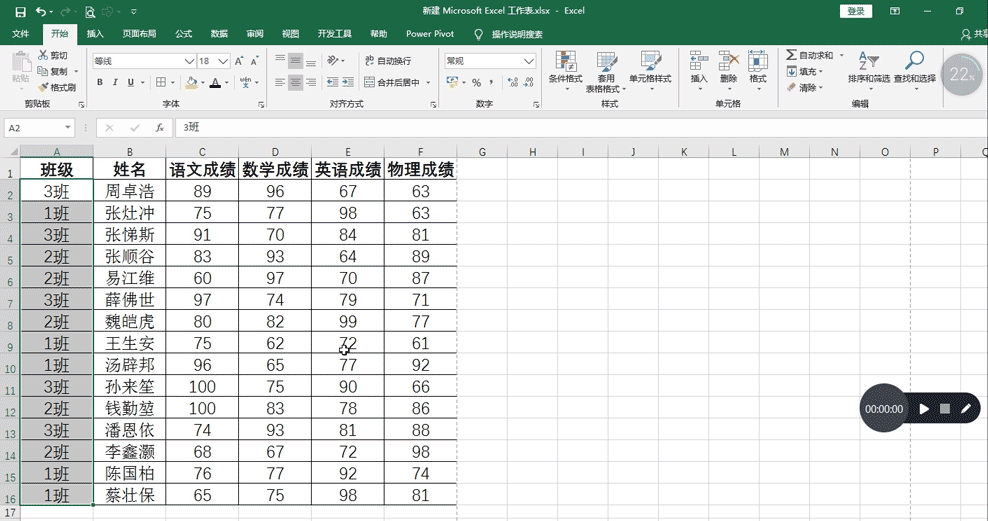988x521 pixels.
Task: Switch to the Page Layout (页面布局) tab
Action: [x=139, y=34]
